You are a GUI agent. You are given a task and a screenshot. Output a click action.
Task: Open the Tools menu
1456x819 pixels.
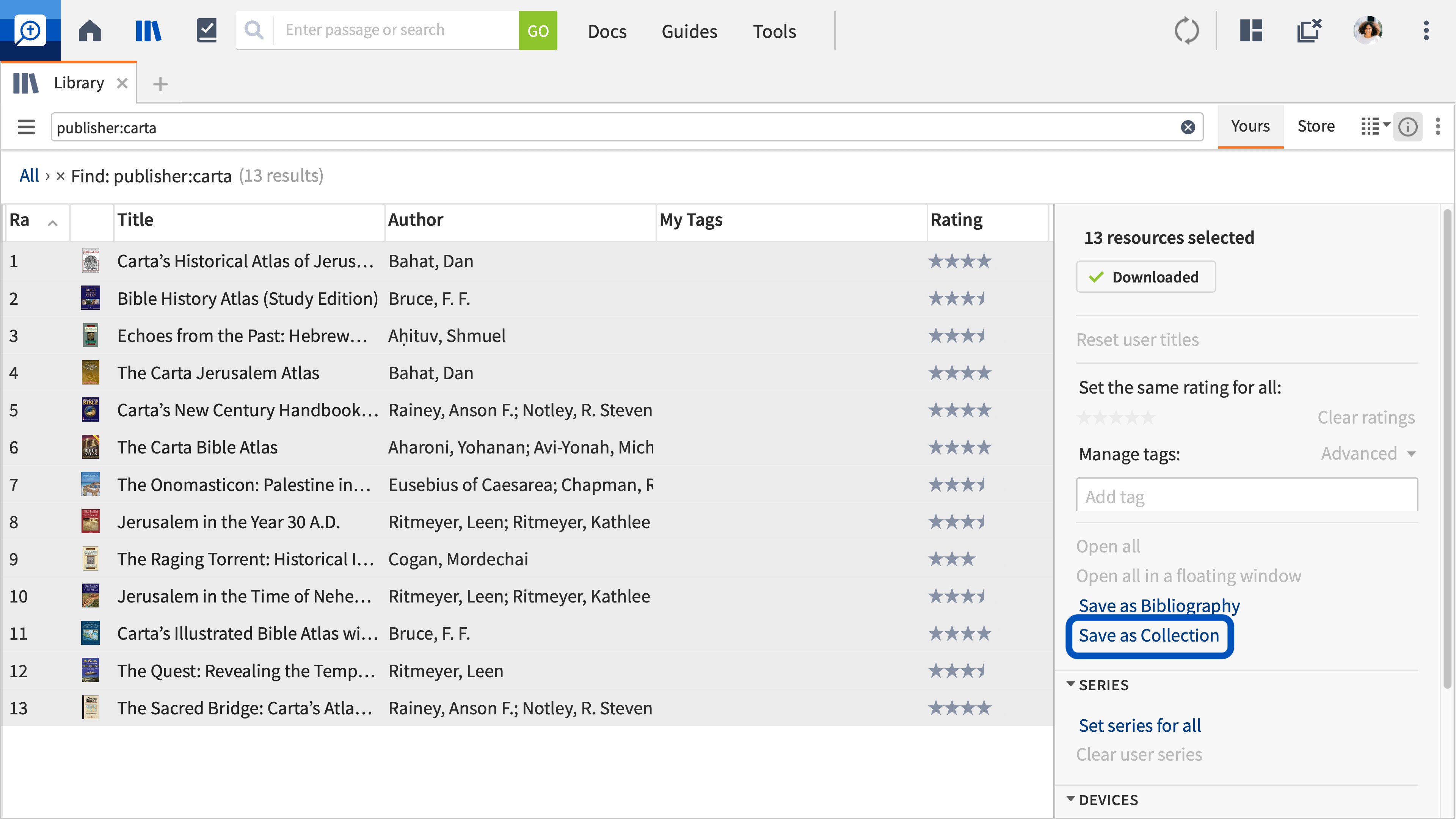[x=774, y=31]
